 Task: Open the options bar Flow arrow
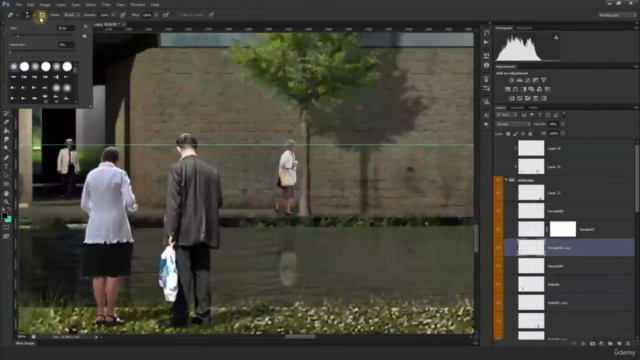[156, 15]
